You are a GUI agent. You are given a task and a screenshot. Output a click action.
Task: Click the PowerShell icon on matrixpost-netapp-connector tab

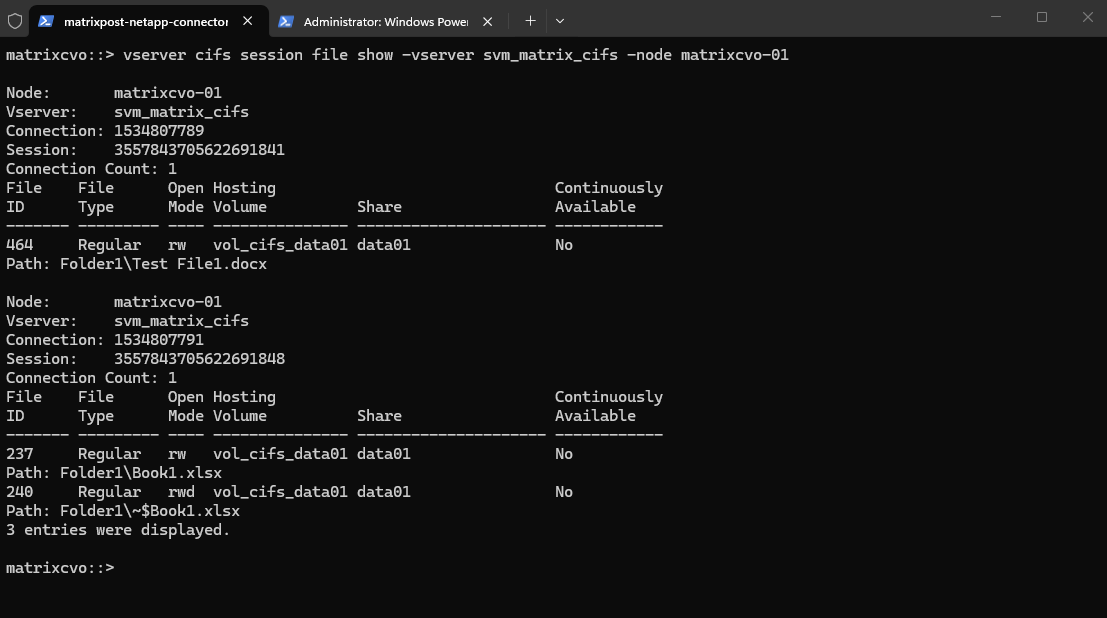[46, 21]
